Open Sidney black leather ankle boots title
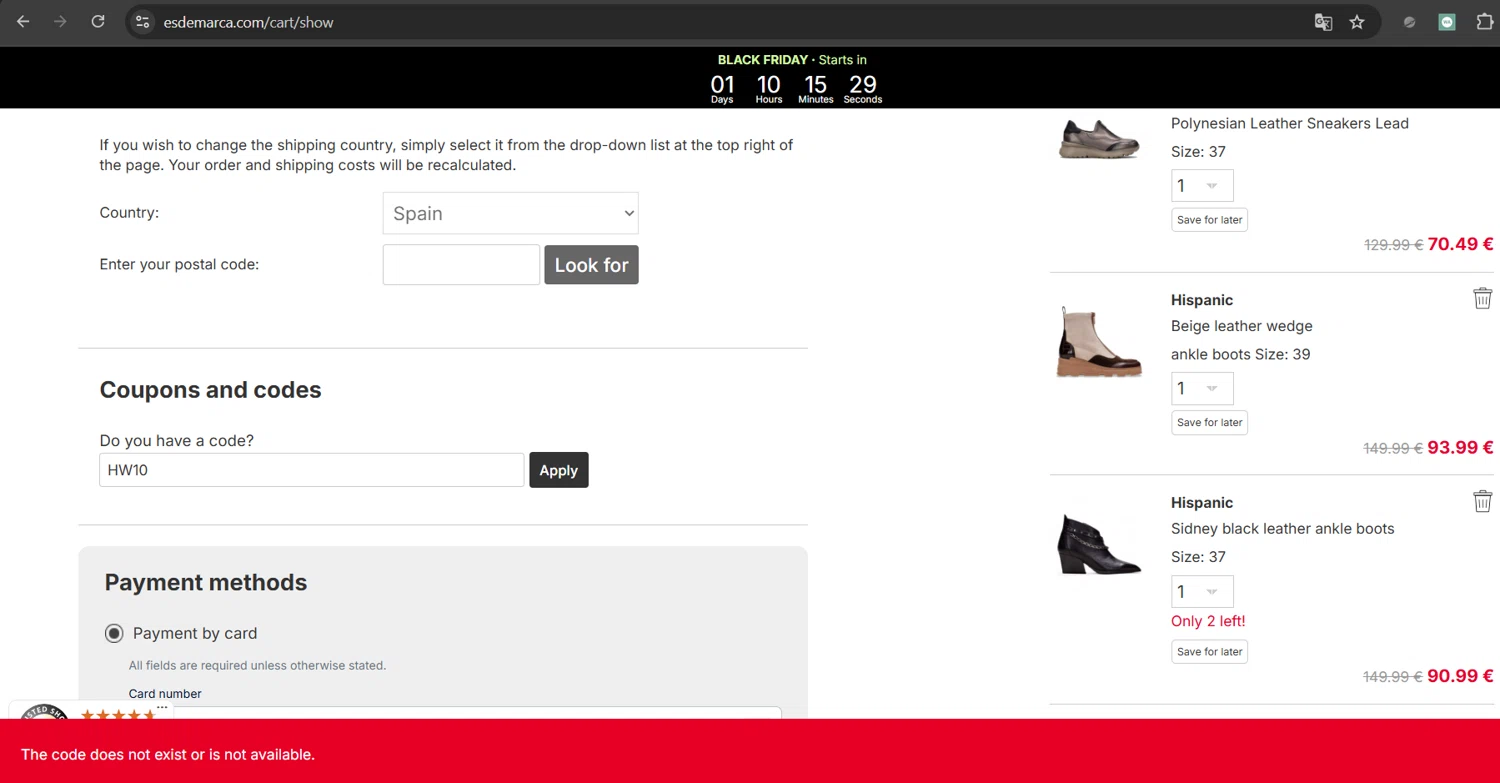 [1282, 528]
